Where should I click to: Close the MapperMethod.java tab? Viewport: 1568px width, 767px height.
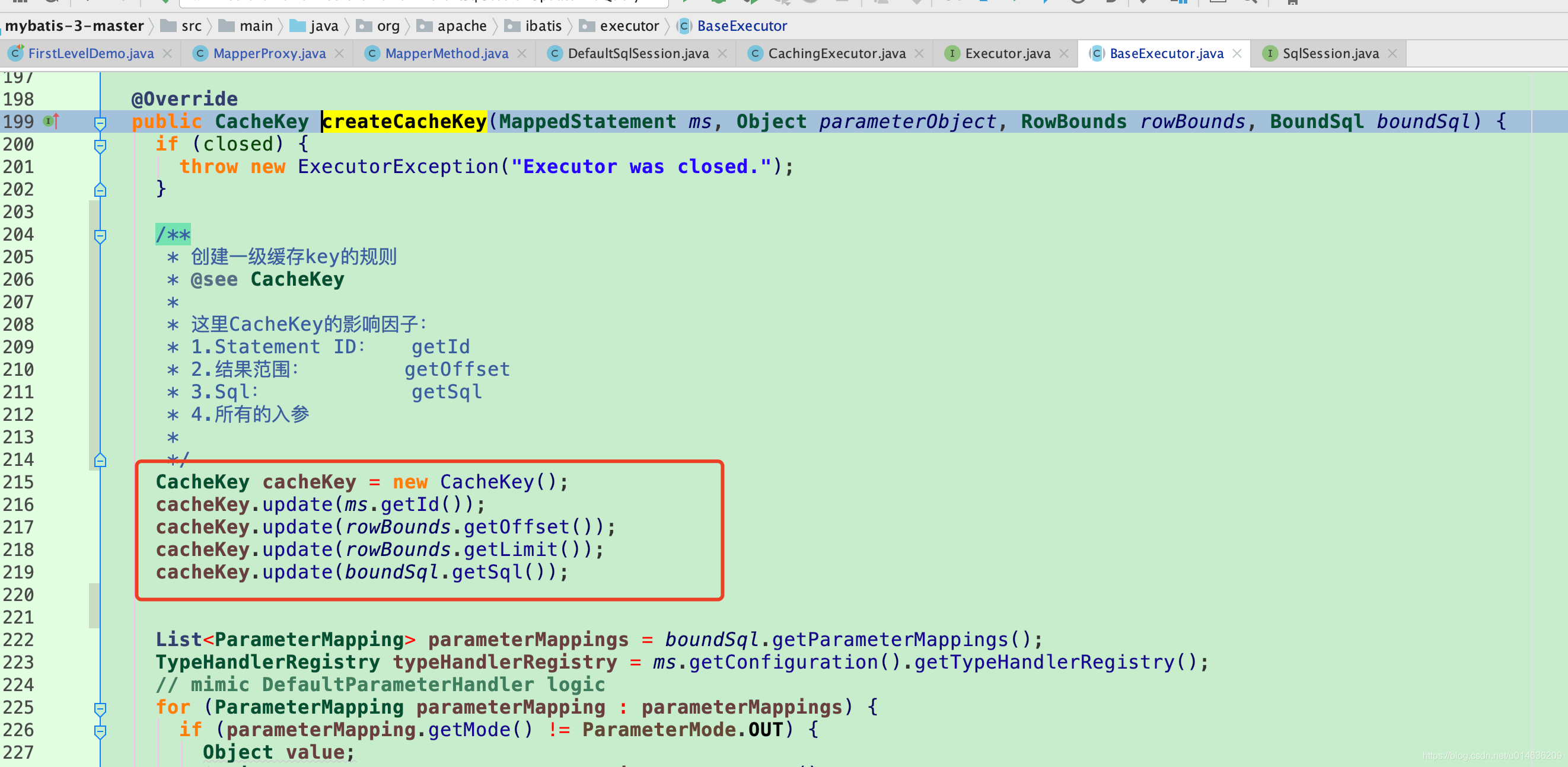522,53
